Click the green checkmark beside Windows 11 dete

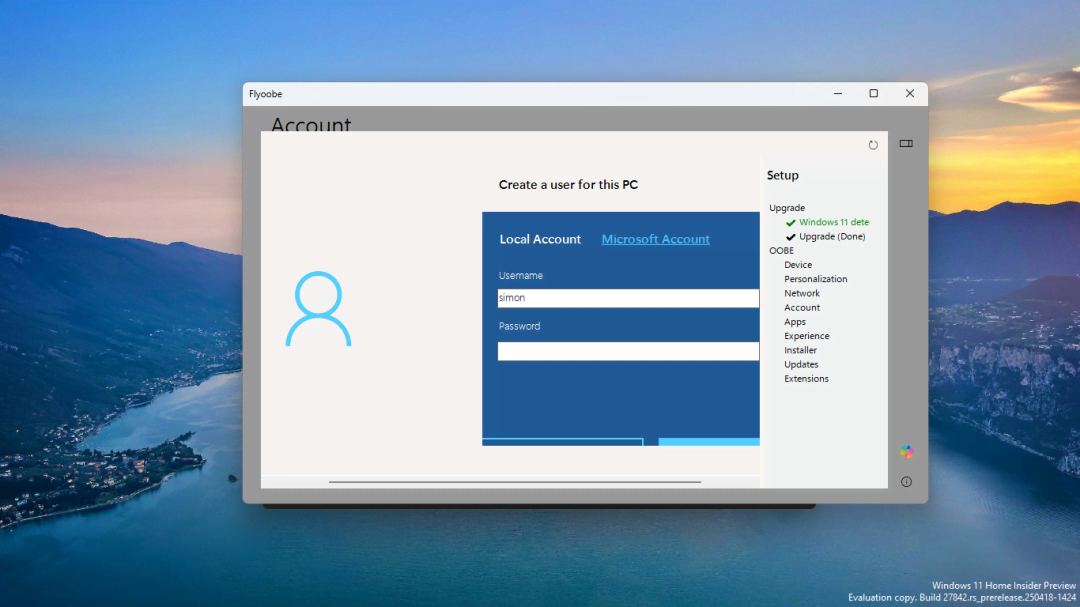click(x=791, y=223)
